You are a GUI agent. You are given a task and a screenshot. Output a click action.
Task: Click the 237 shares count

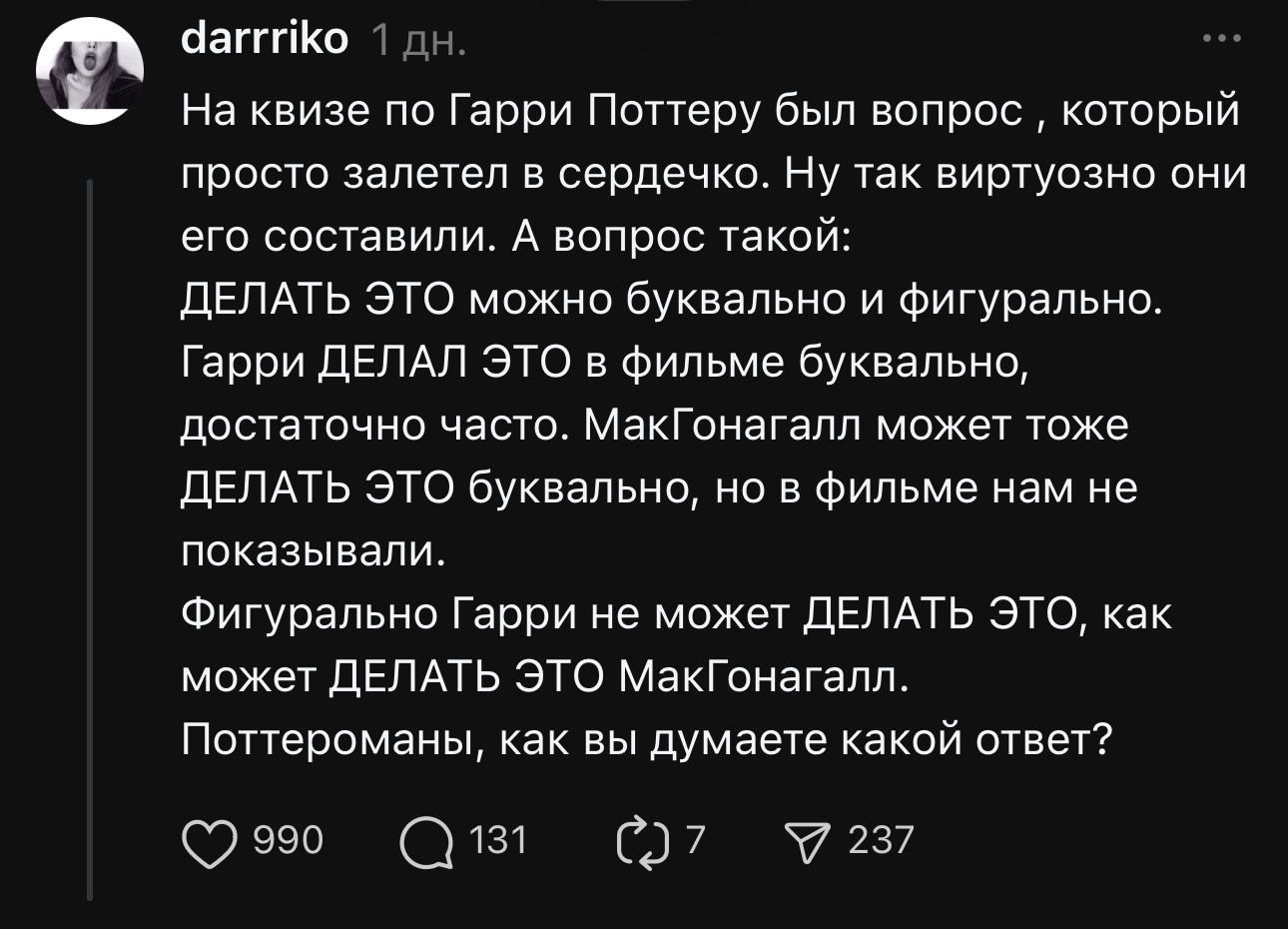[x=881, y=841]
